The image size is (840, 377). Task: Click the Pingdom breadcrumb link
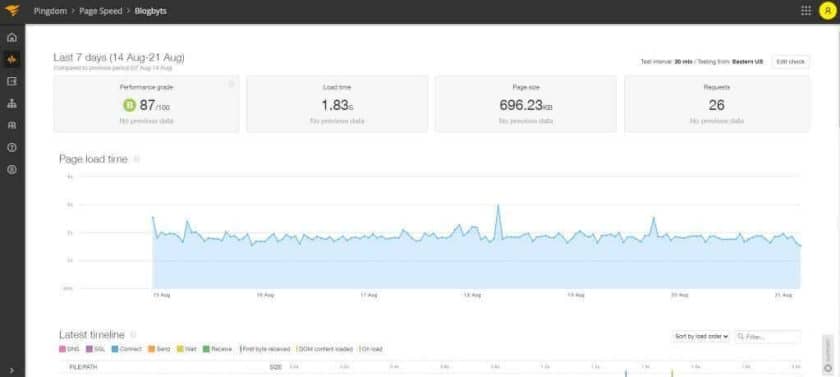tap(50, 11)
